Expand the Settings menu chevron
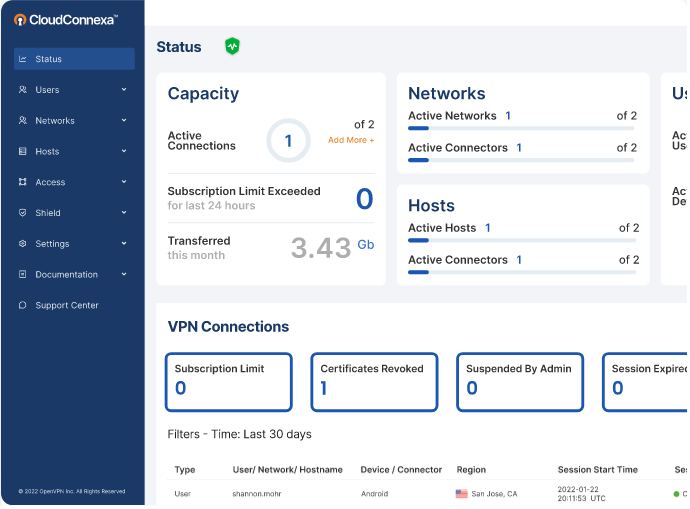 click(124, 243)
